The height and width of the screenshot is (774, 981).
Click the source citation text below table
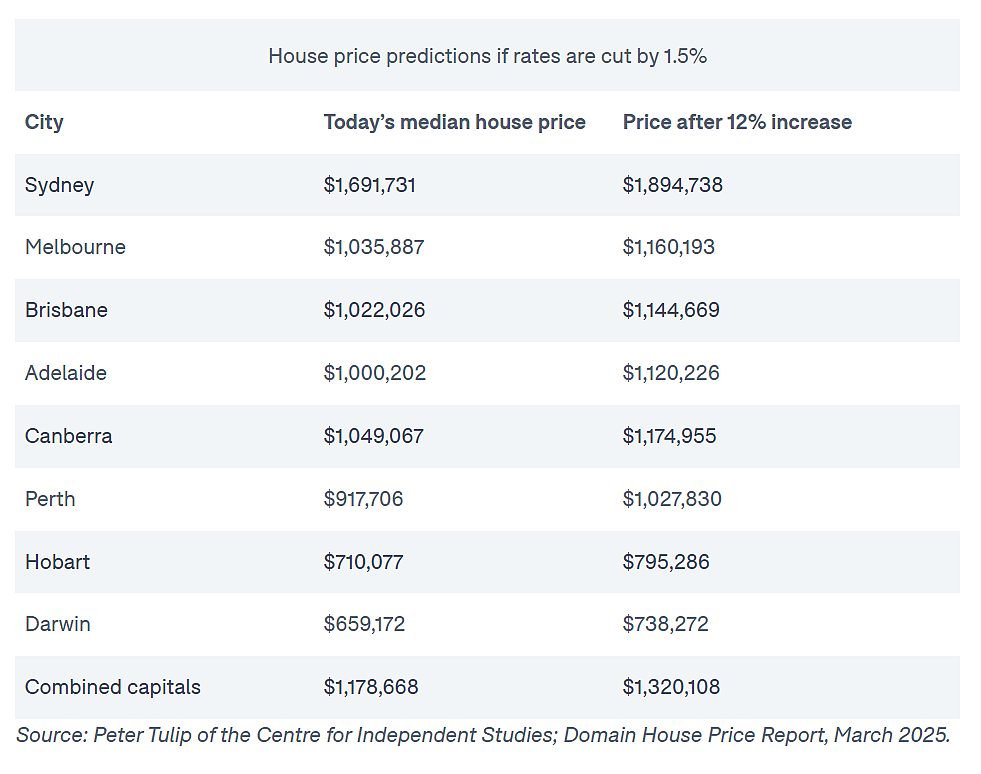pyautogui.click(x=483, y=735)
